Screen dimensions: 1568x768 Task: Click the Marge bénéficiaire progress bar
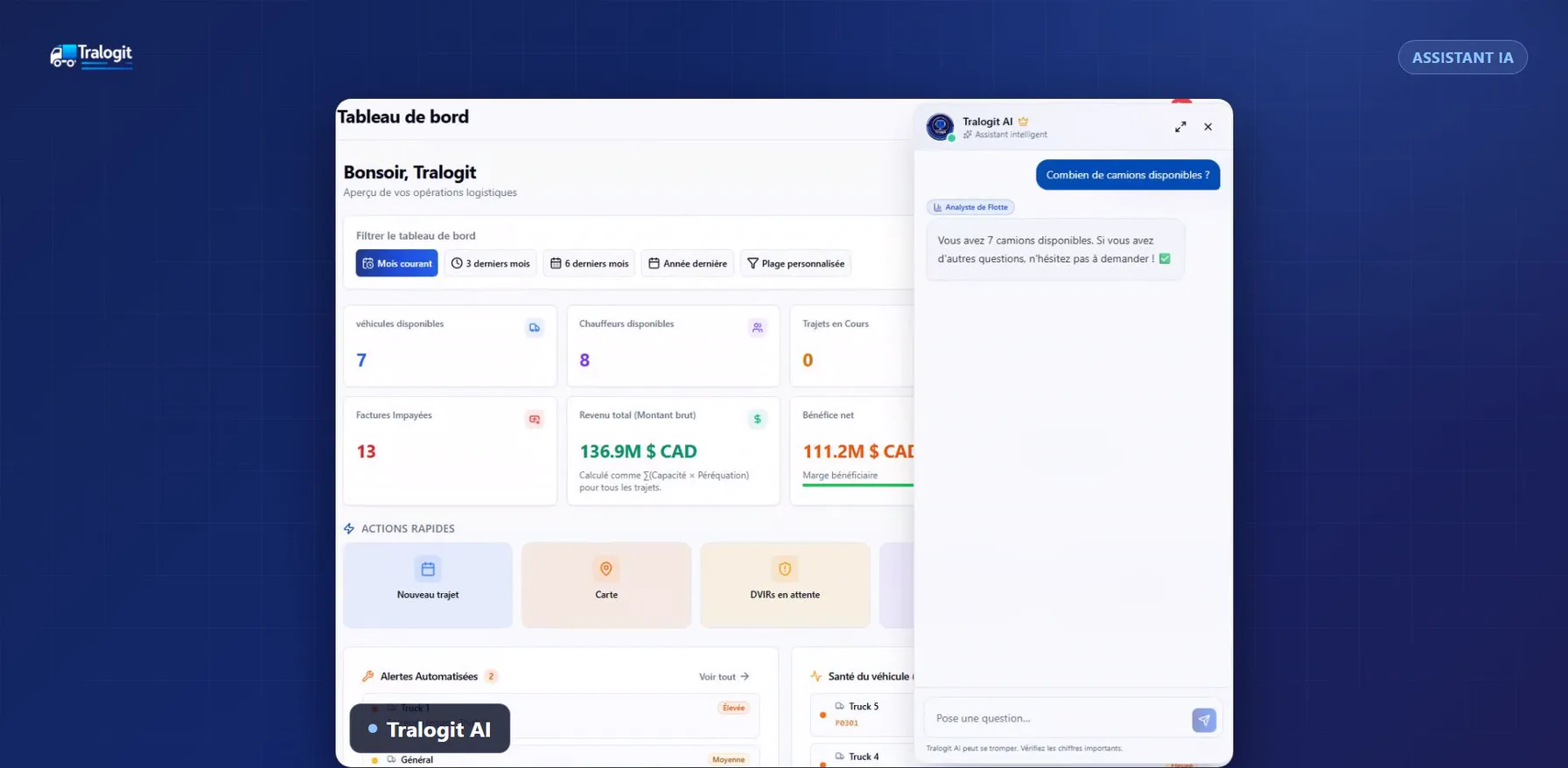[x=858, y=485]
